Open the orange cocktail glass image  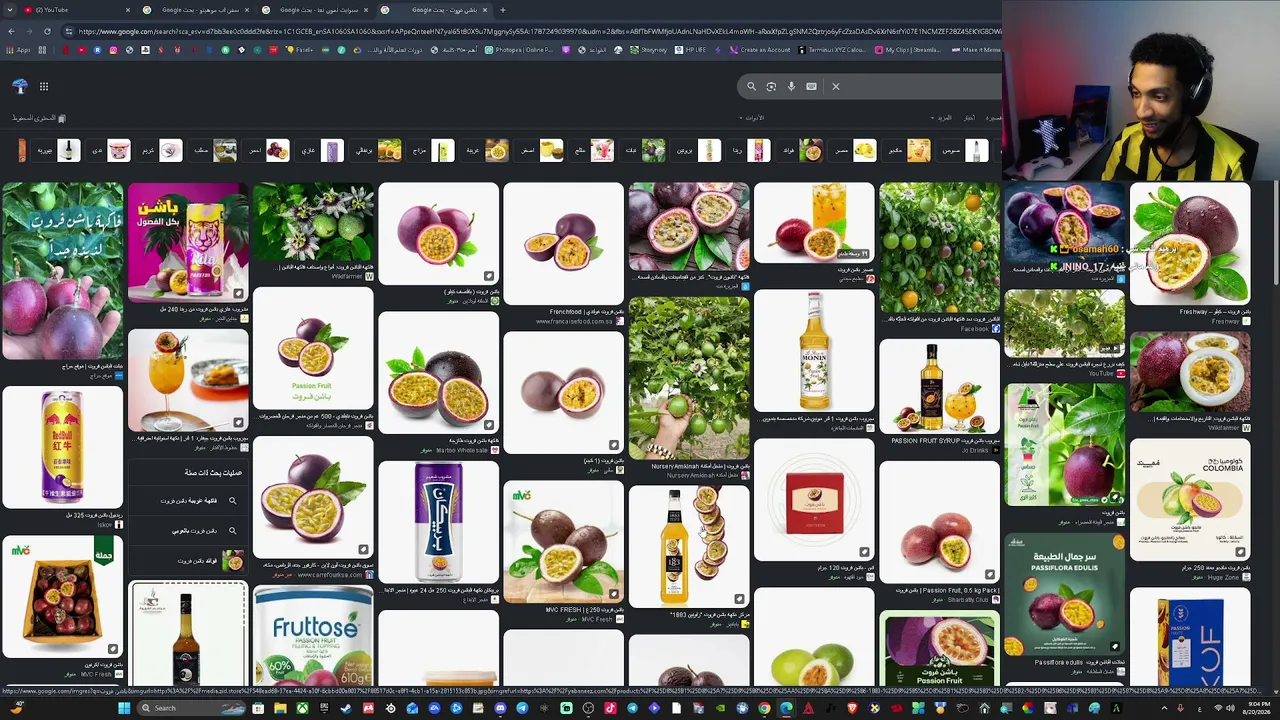[188, 380]
